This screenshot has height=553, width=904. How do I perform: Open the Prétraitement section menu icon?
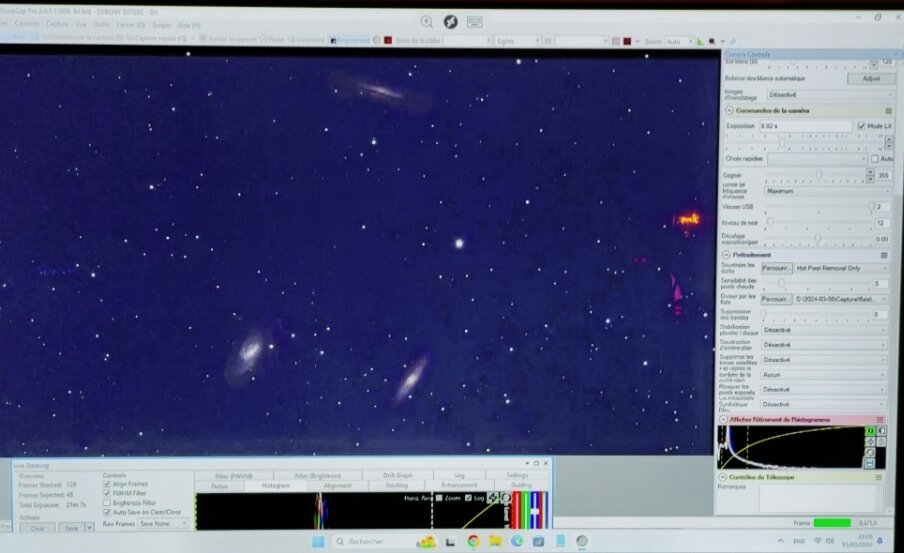pyautogui.click(x=884, y=255)
